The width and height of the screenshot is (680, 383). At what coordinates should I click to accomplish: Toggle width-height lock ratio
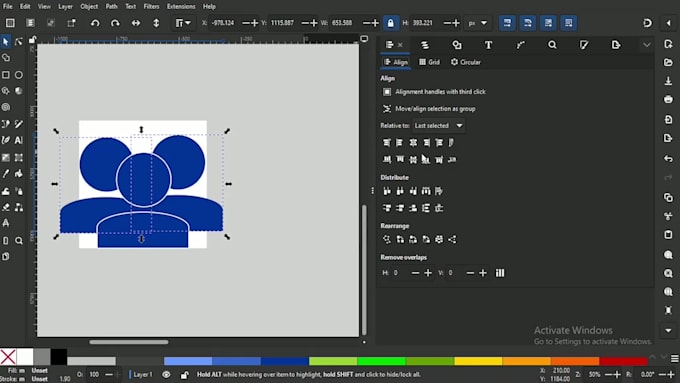391,23
